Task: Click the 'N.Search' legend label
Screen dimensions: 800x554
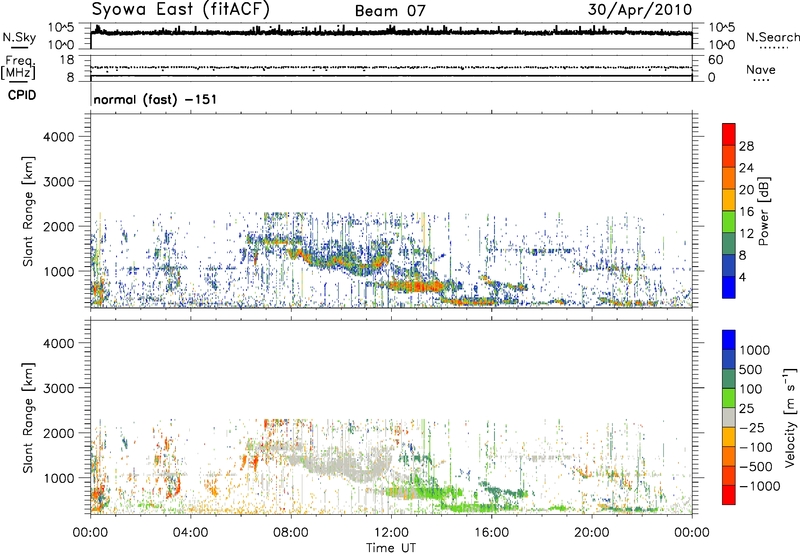Action: click(x=772, y=37)
